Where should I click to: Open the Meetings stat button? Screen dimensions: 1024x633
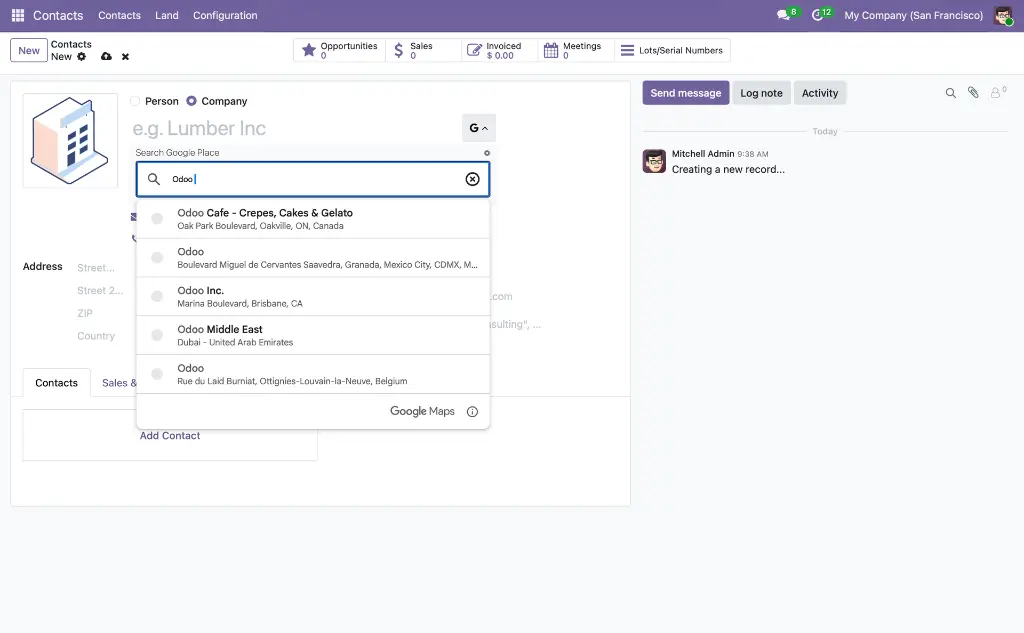coord(575,50)
